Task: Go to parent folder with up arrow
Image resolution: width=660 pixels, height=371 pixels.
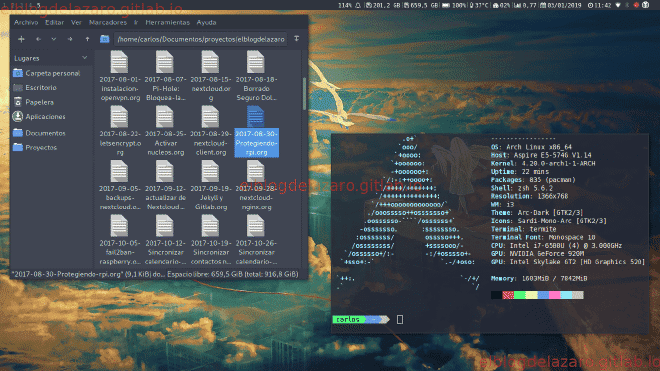Action: tap(87, 39)
